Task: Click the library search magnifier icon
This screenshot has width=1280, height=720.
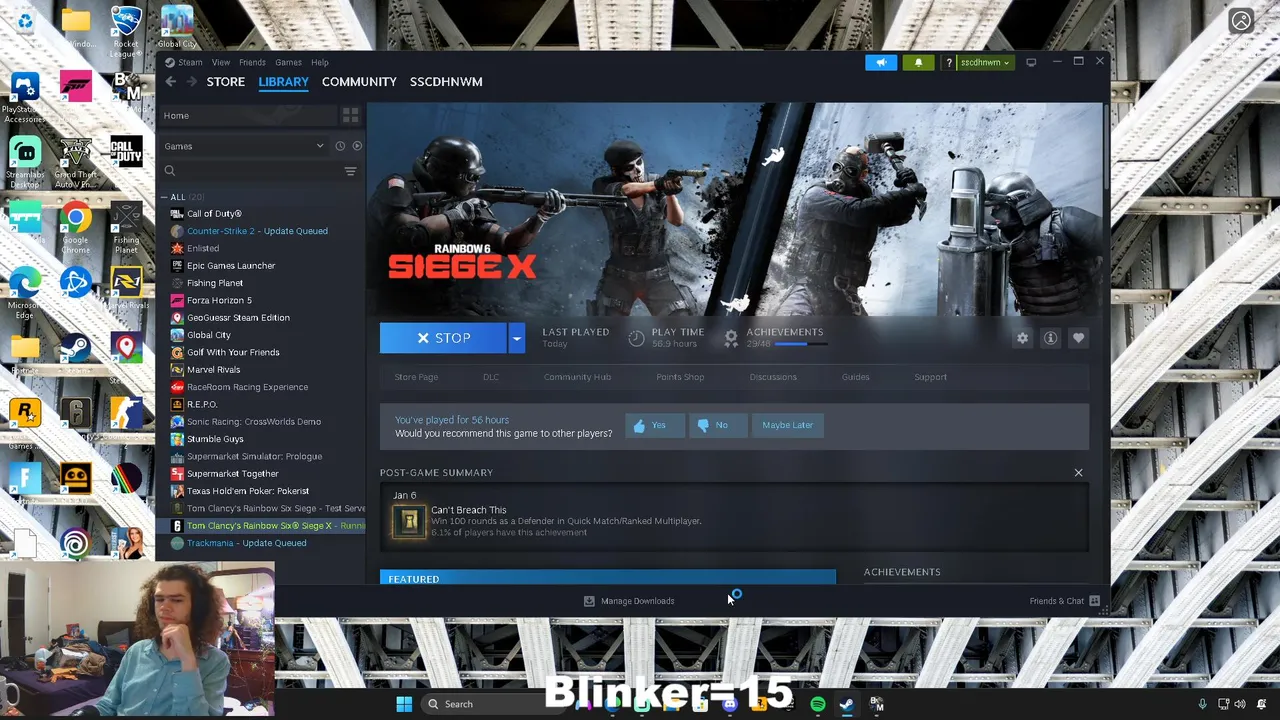Action: click(170, 171)
